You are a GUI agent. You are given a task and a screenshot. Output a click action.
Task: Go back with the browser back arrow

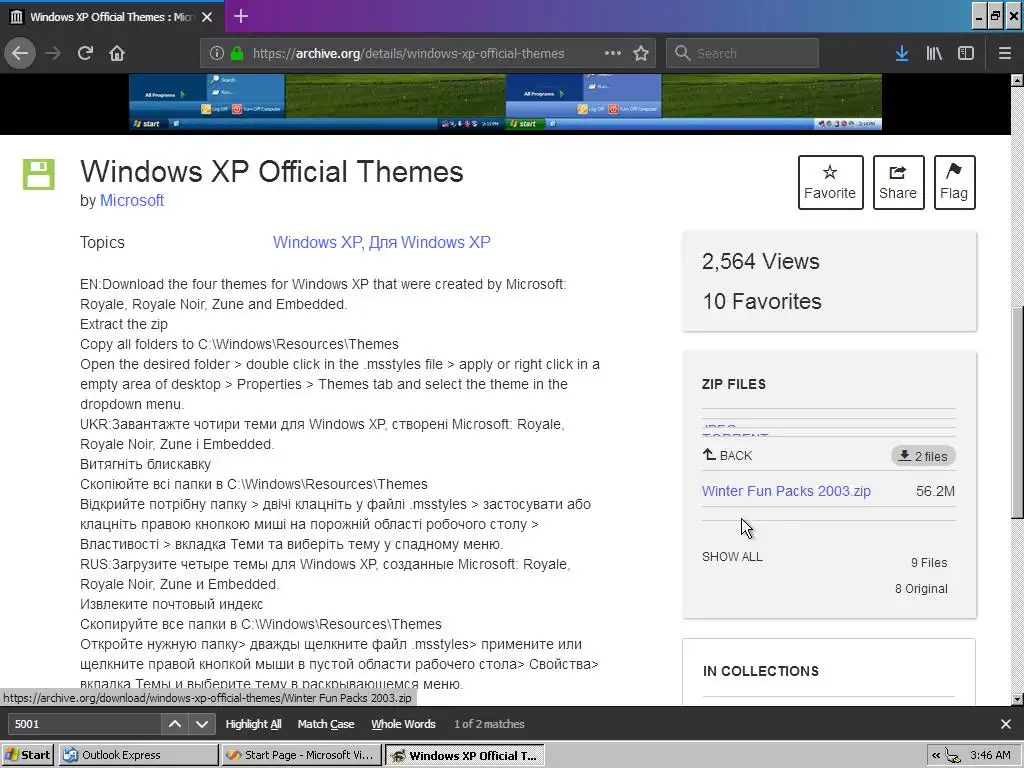click(20, 53)
